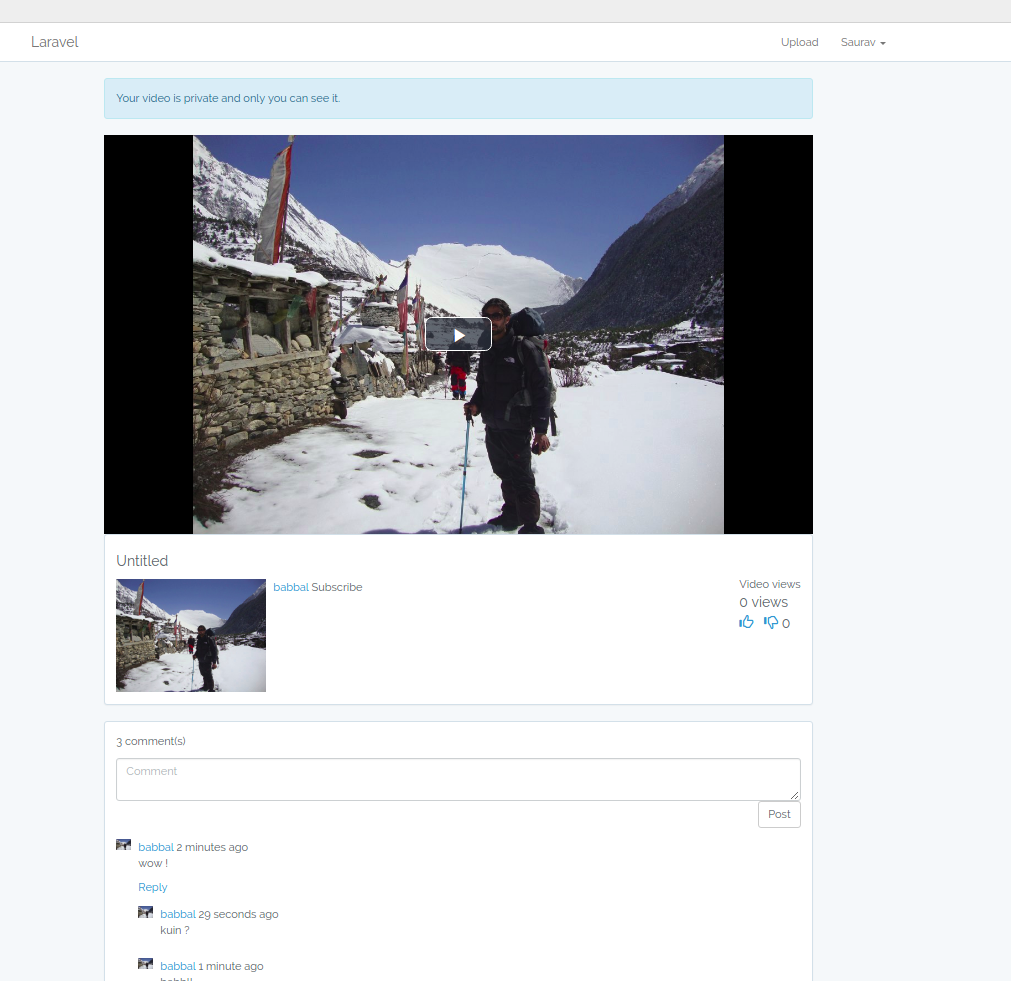The width and height of the screenshot is (1011, 981).
Task: Select the '0 views' count text
Action: pyautogui.click(x=763, y=602)
